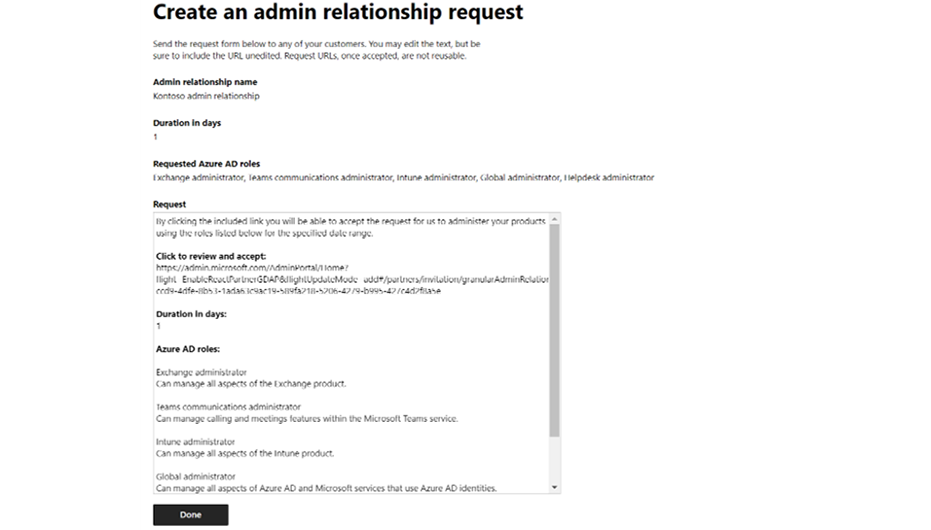Click the 'Duration in days' label above the form

click(186, 123)
